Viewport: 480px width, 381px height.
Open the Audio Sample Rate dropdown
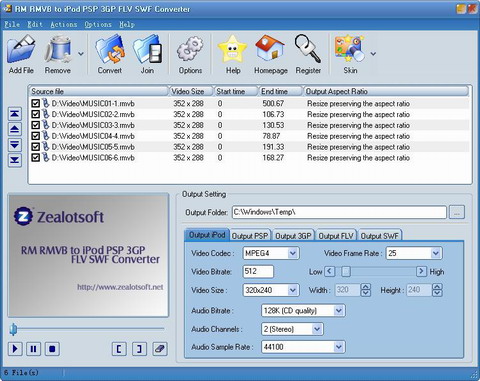(x=338, y=347)
